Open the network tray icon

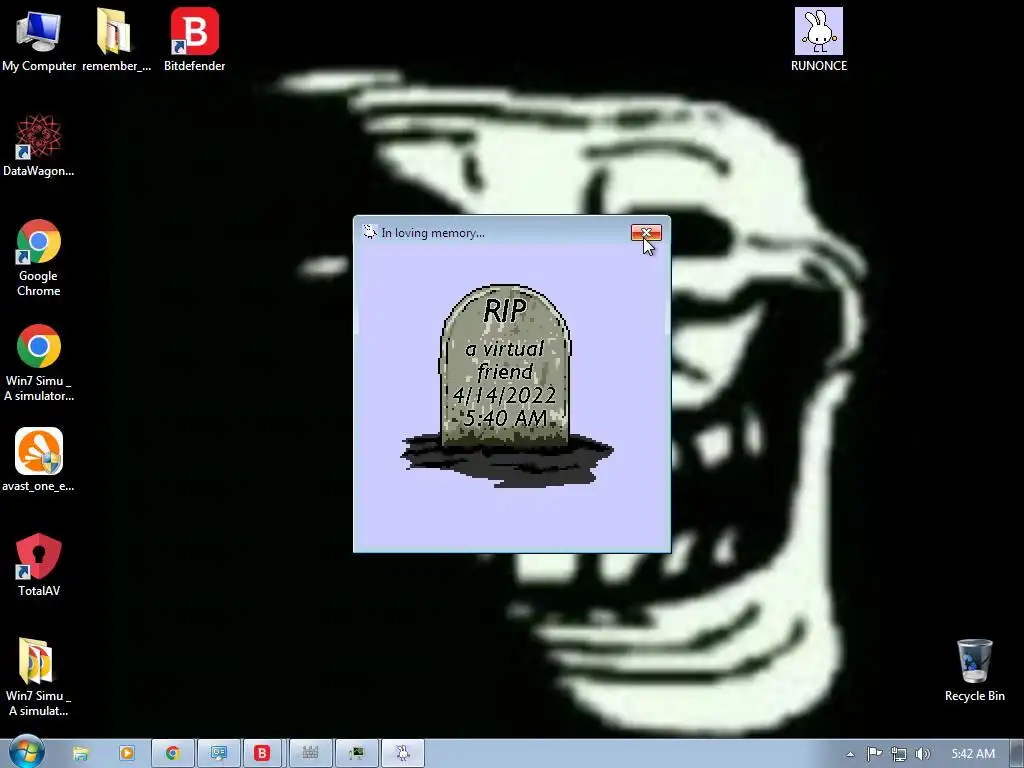pyautogui.click(x=899, y=754)
